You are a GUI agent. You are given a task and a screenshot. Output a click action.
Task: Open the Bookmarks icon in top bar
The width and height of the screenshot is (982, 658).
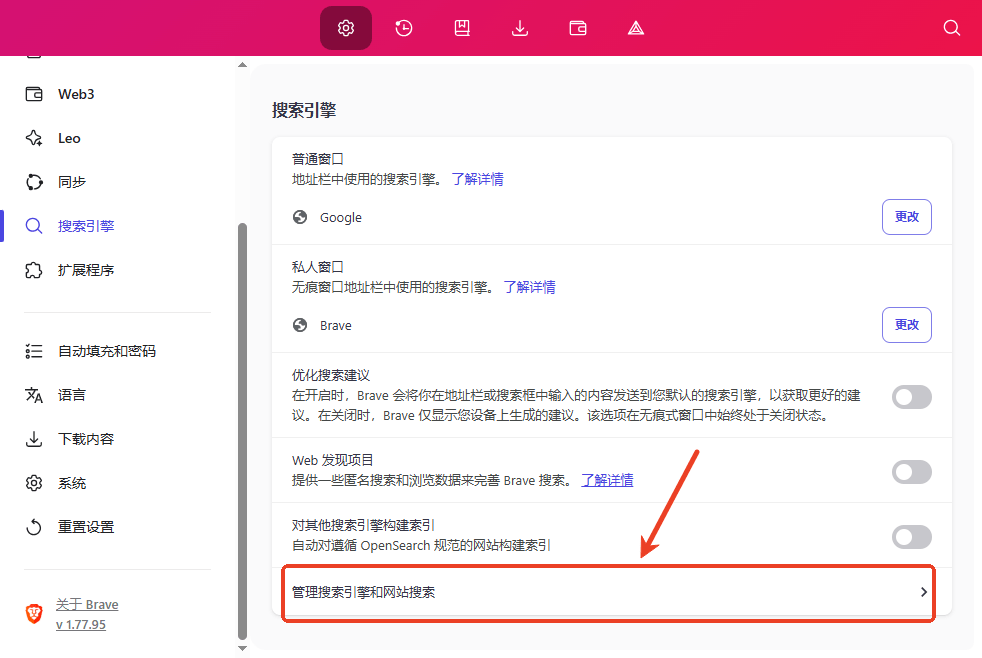pyautogui.click(x=462, y=28)
